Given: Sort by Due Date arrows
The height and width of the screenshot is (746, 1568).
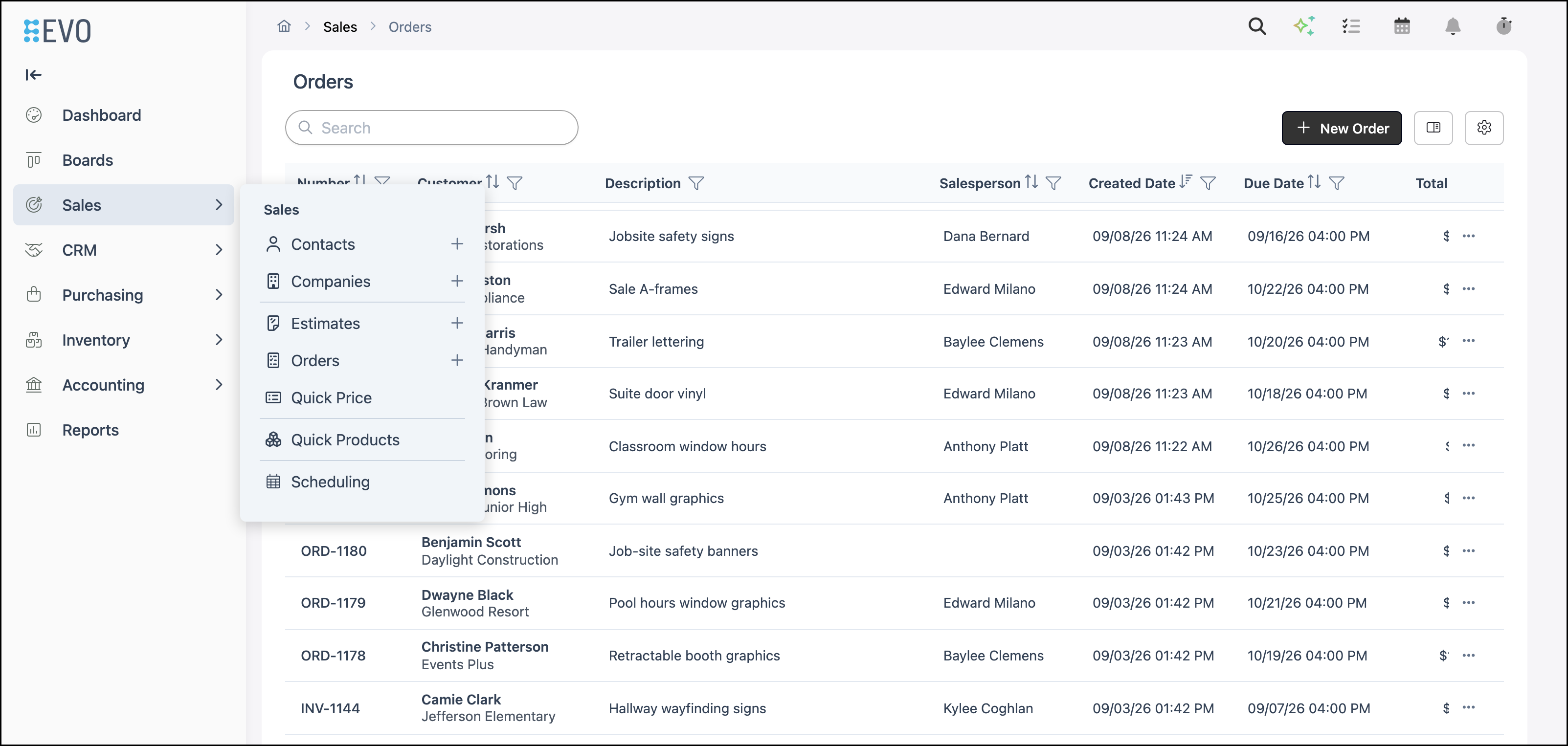Looking at the screenshot, I should (x=1314, y=182).
